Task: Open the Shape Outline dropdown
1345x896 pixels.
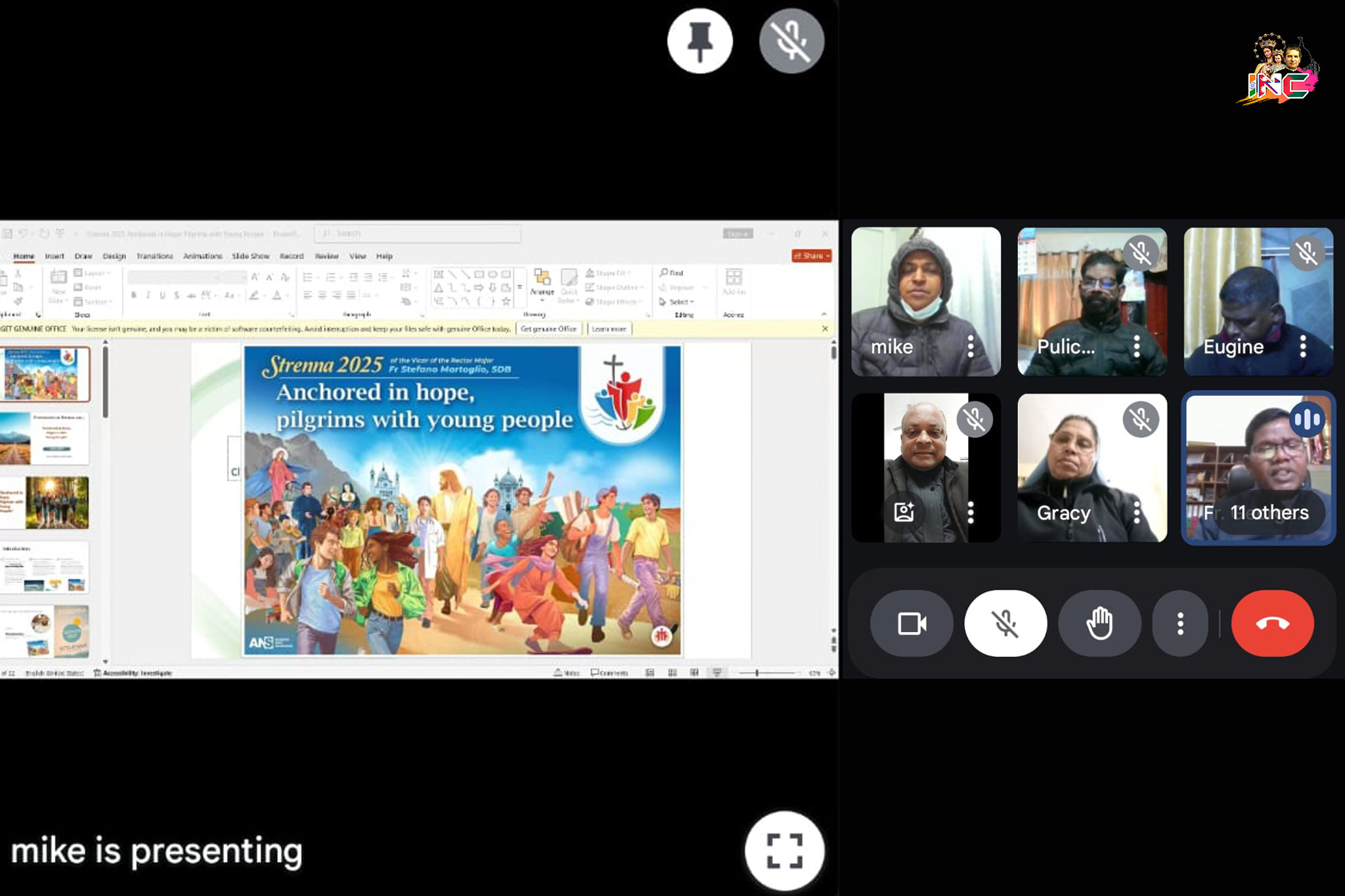Action: pyautogui.click(x=615, y=287)
